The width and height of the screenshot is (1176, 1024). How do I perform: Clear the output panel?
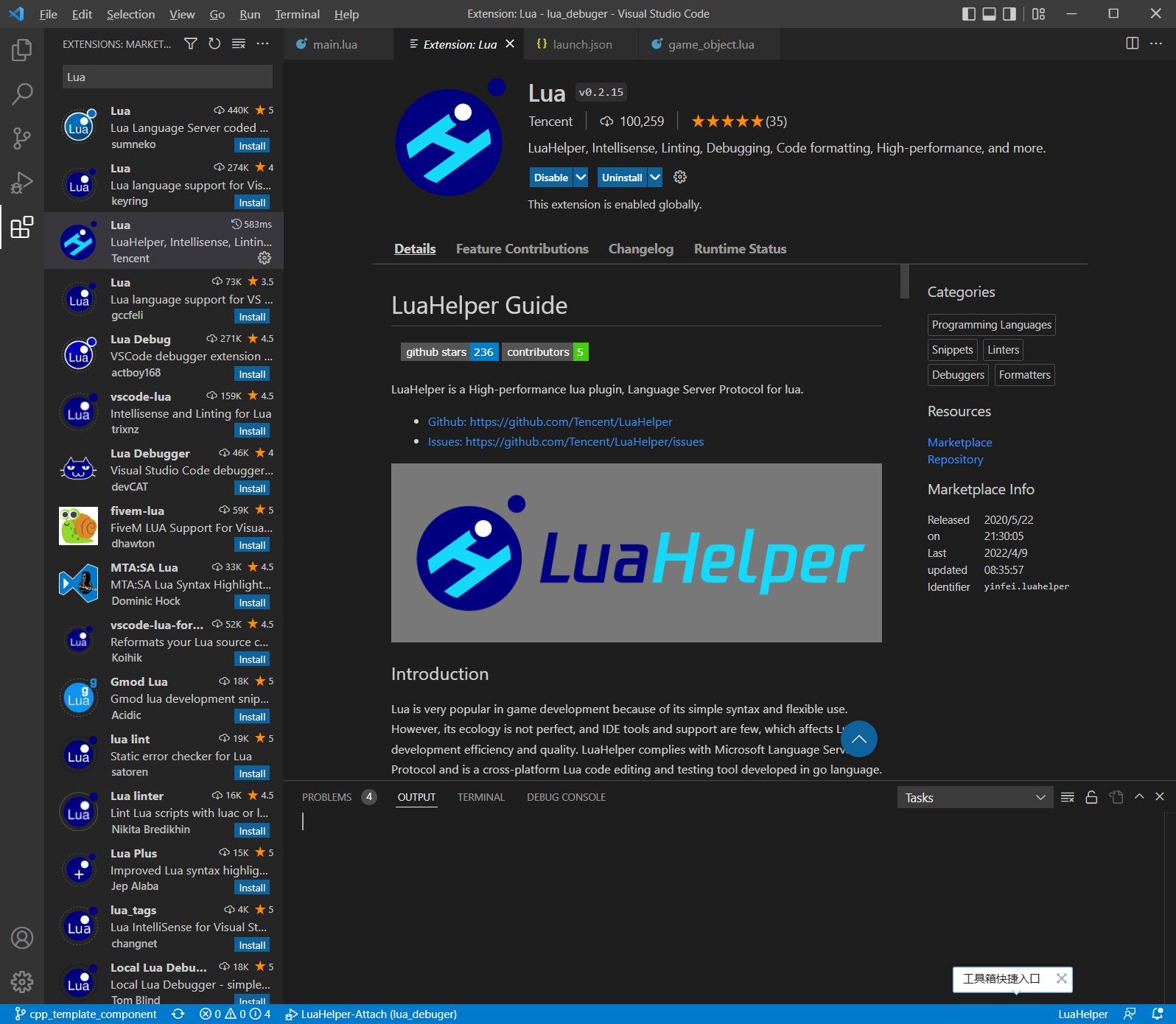click(1068, 797)
